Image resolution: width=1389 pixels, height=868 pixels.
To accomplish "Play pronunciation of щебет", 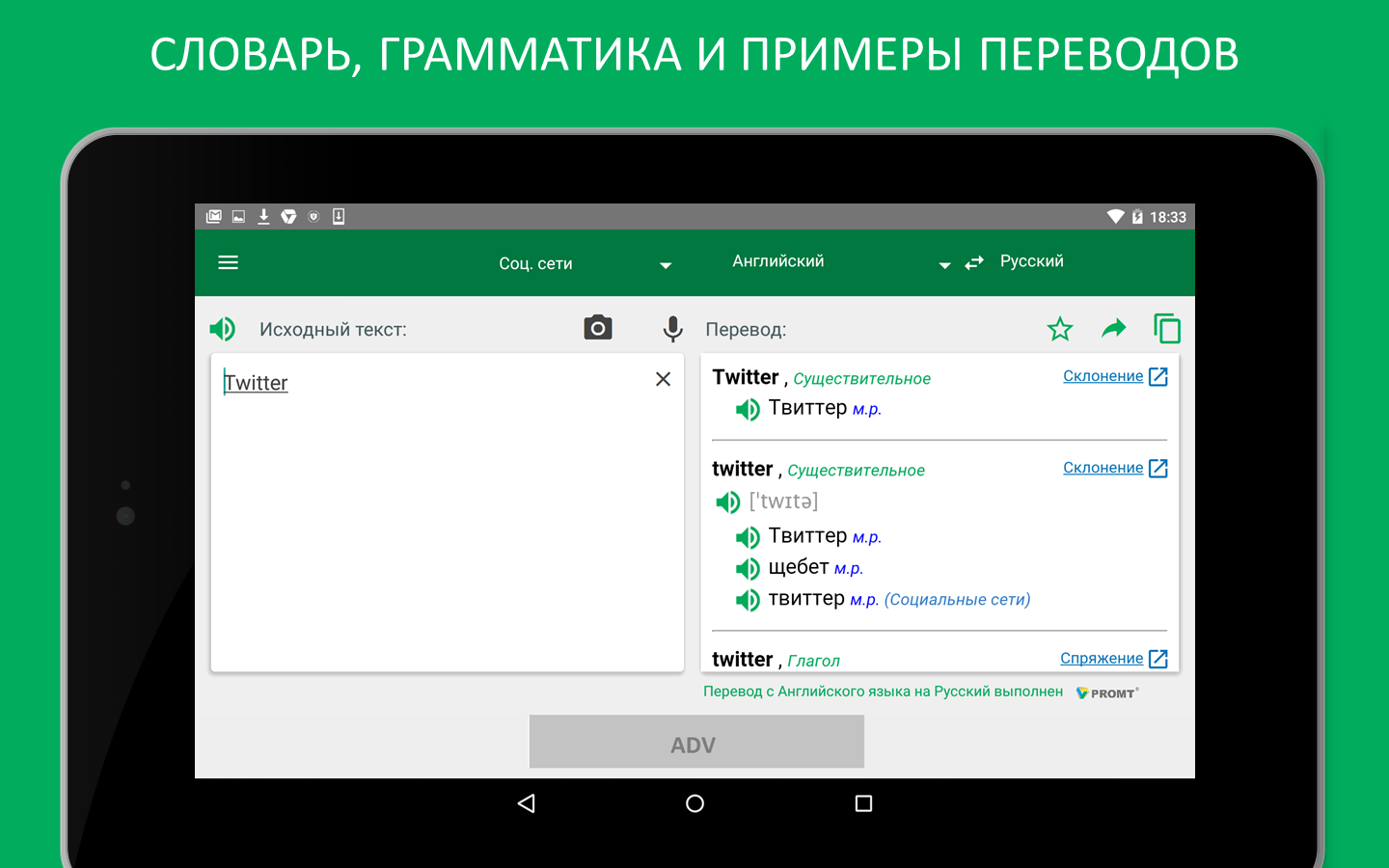I will (x=748, y=569).
